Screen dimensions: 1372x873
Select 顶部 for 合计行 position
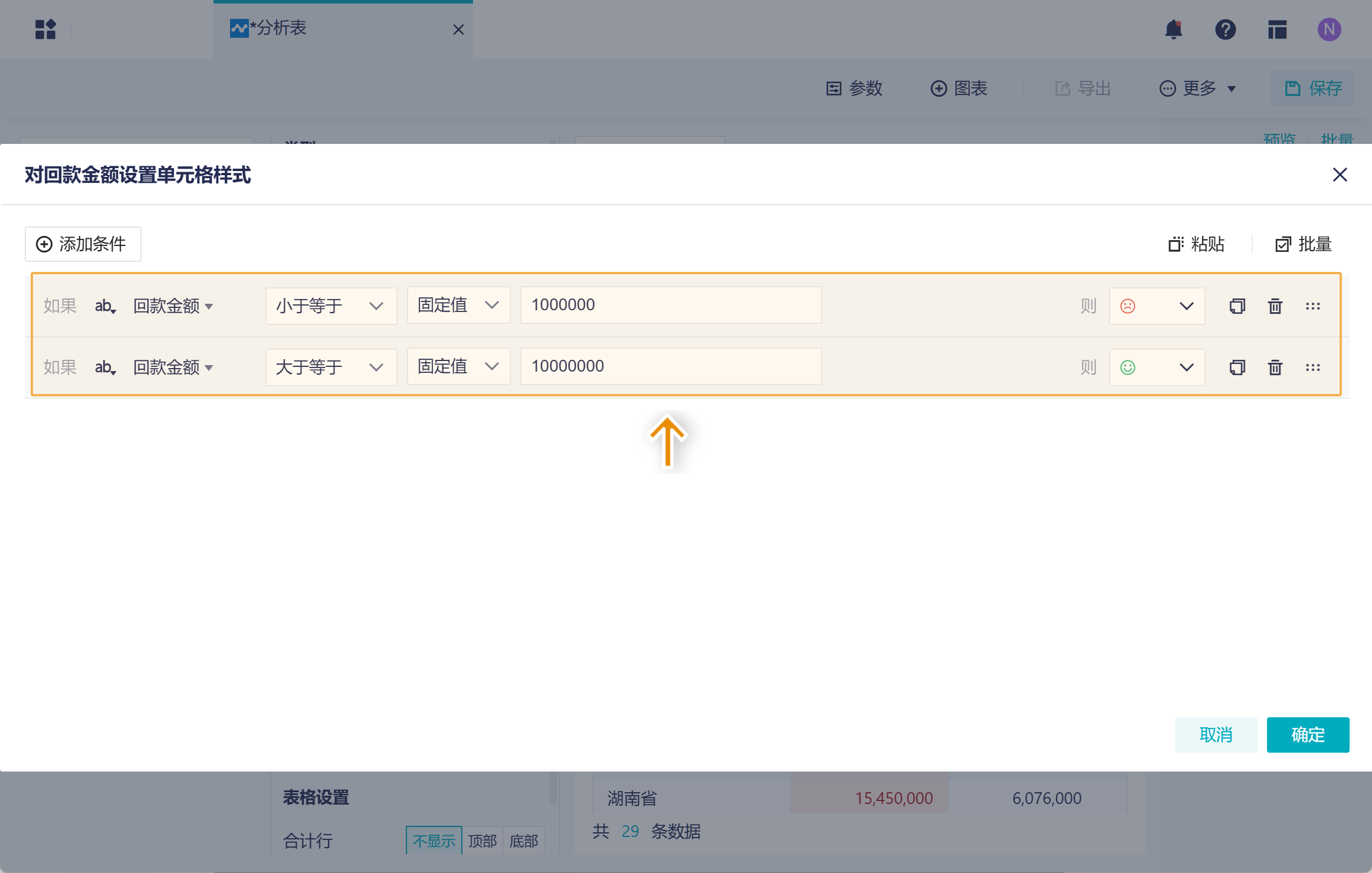pyautogui.click(x=482, y=841)
